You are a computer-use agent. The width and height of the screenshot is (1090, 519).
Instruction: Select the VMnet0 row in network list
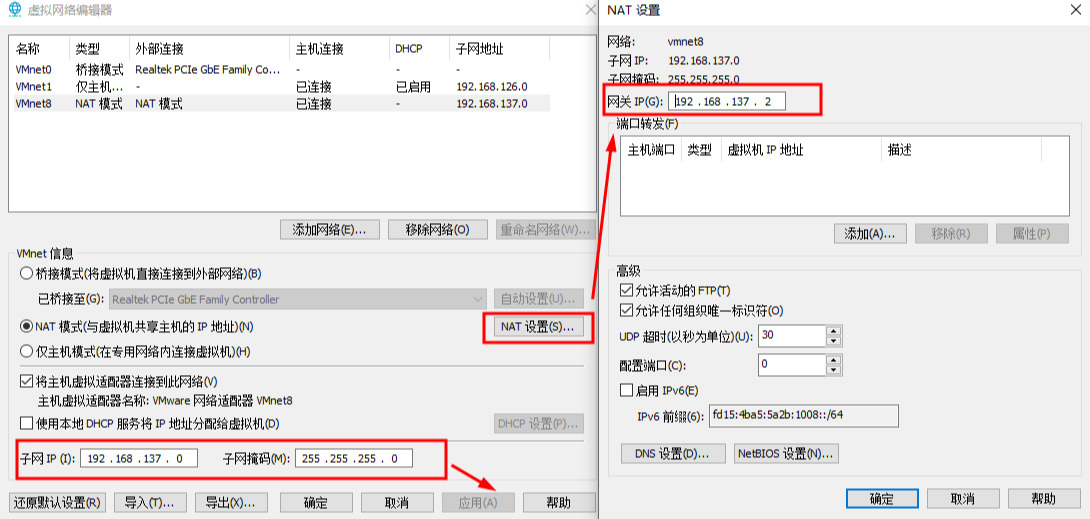coord(281,69)
